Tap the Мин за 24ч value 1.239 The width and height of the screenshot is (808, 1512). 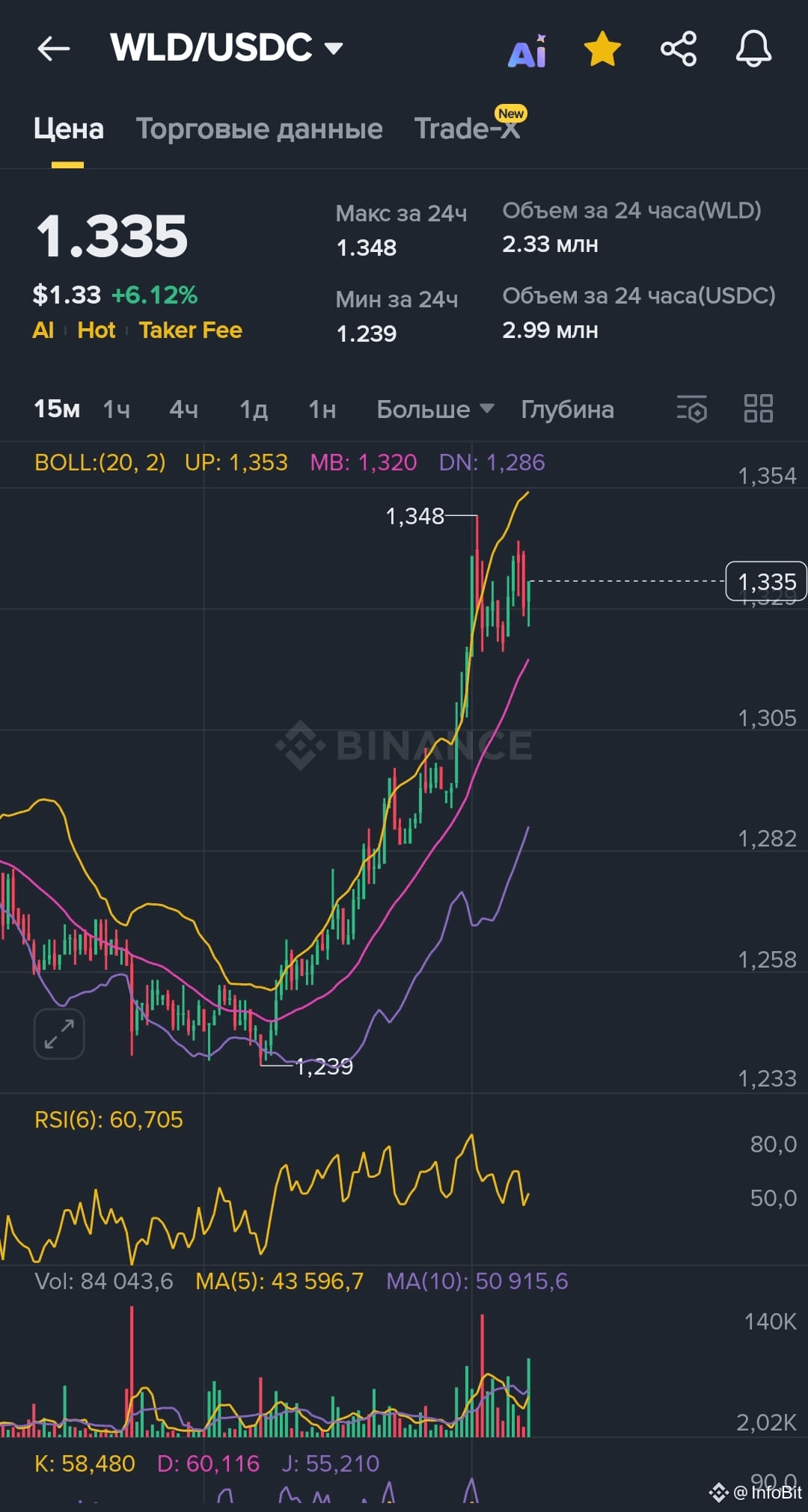pyautogui.click(x=367, y=334)
